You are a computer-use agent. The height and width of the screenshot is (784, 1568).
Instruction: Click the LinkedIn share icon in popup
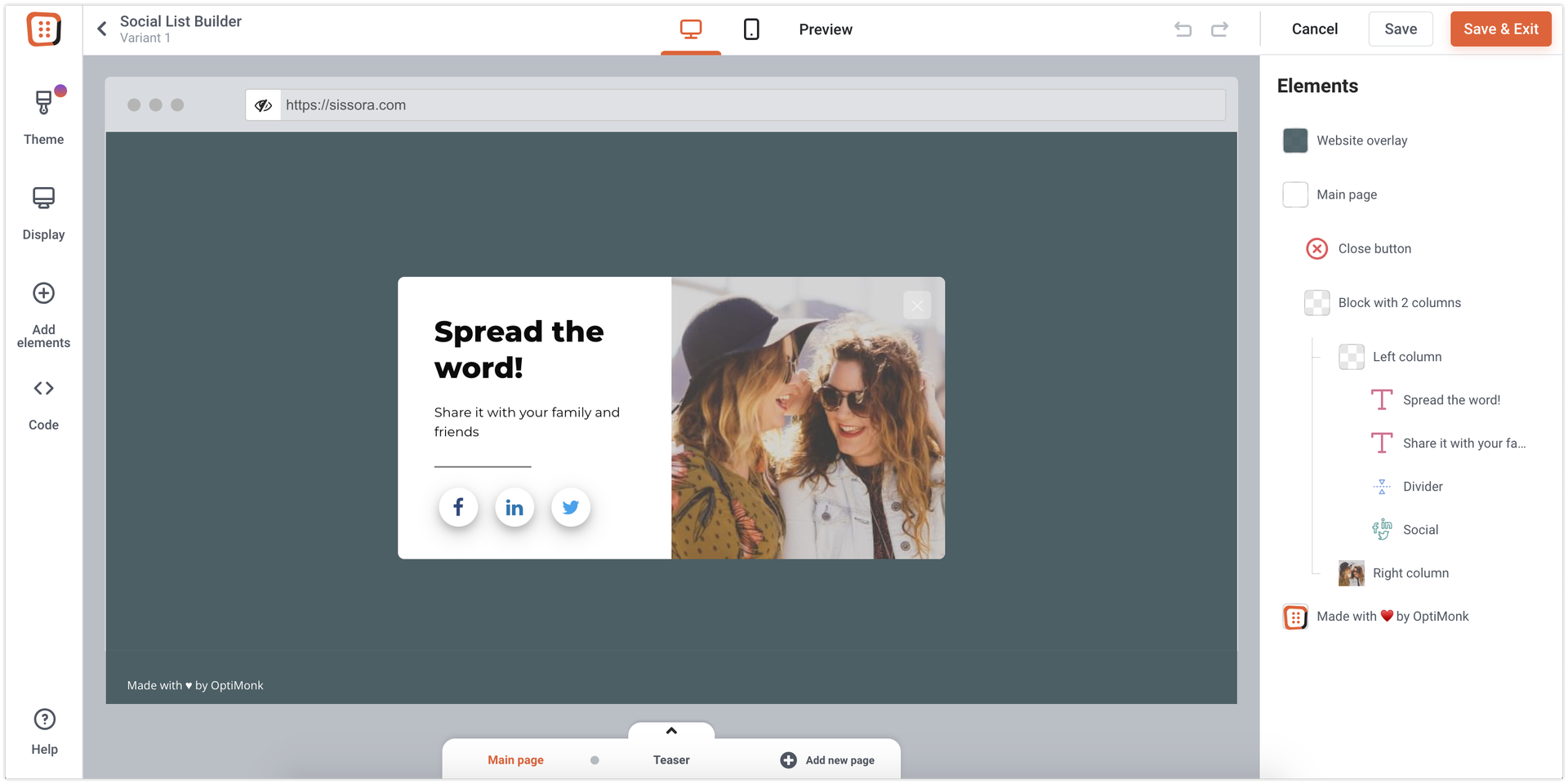514,507
